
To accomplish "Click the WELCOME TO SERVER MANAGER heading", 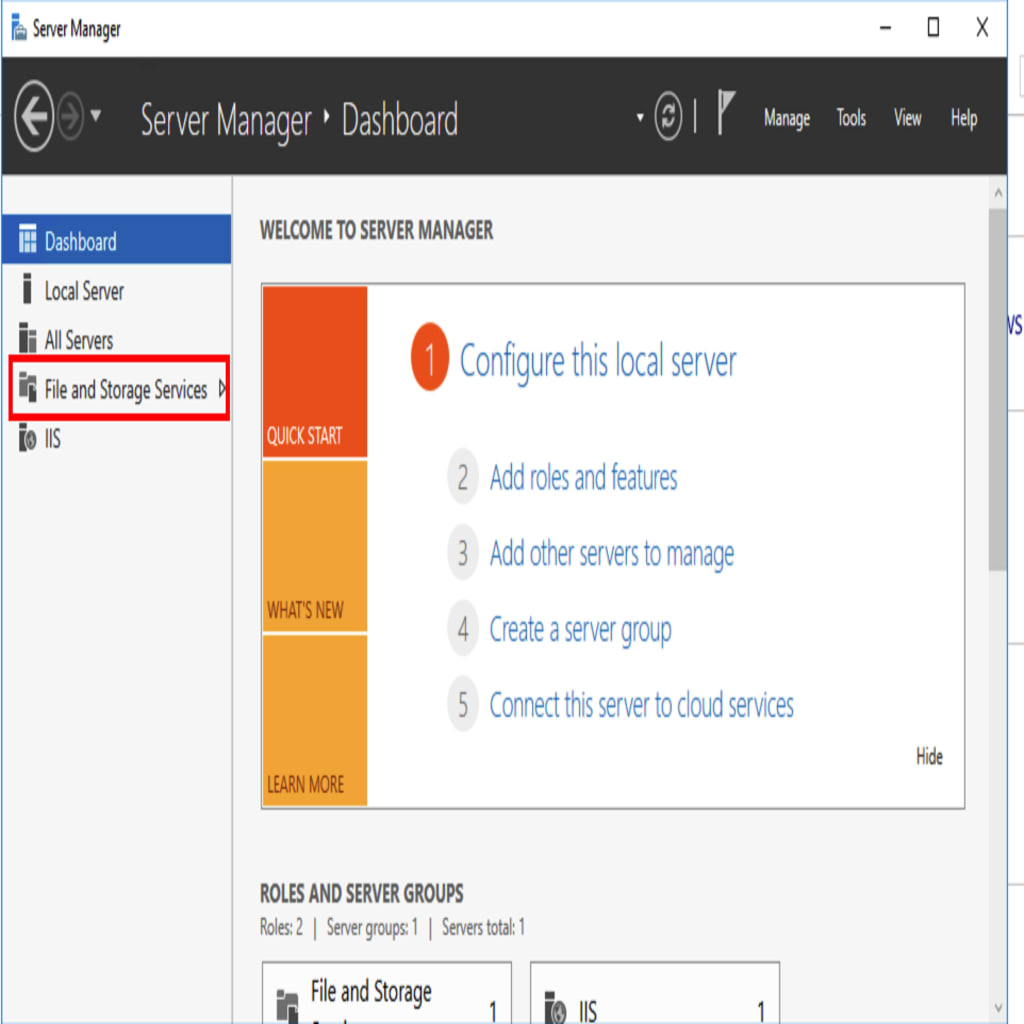I will [377, 230].
